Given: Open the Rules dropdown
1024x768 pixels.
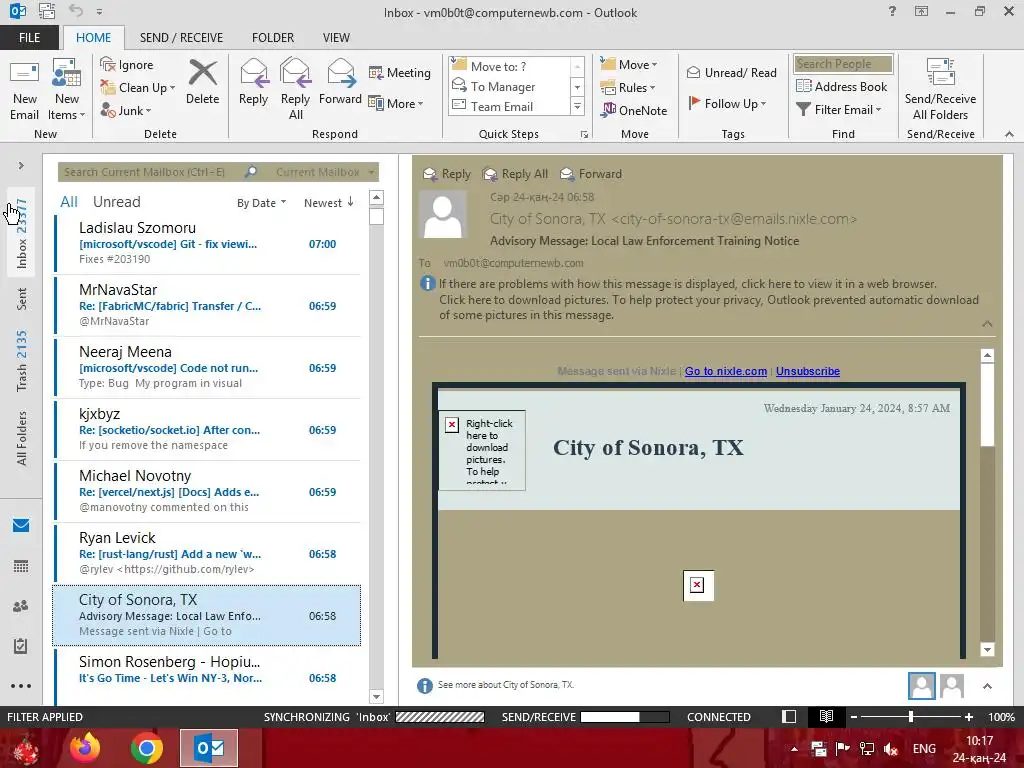Looking at the screenshot, I should coord(627,88).
